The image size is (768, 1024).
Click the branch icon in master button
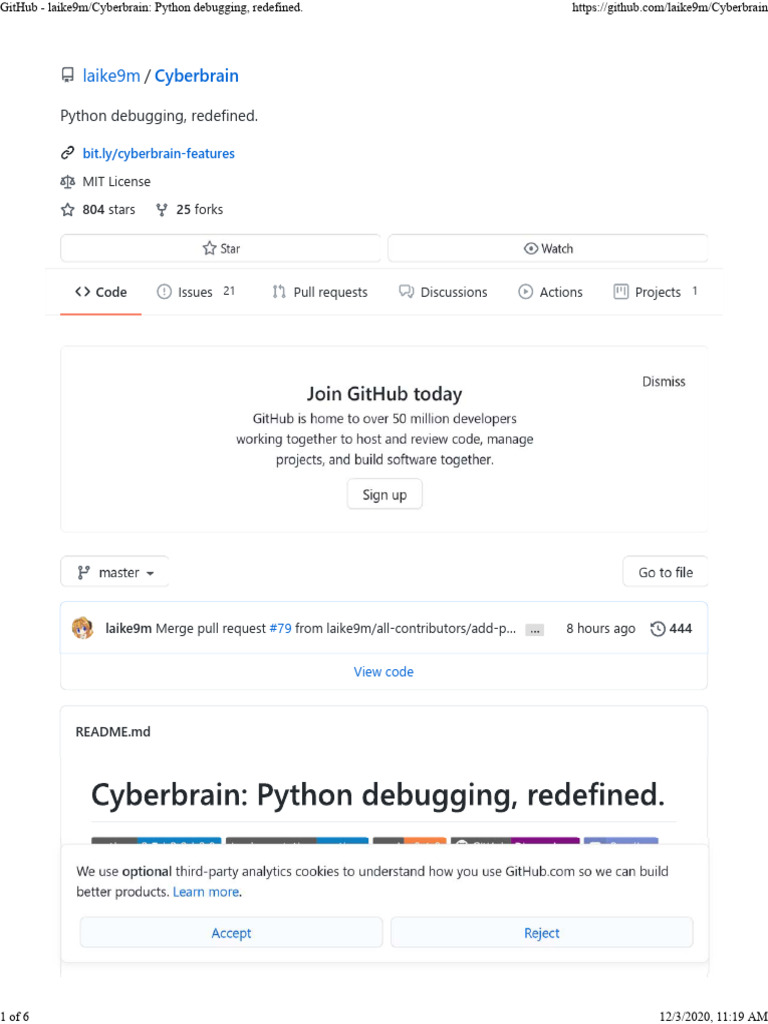[84, 573]
